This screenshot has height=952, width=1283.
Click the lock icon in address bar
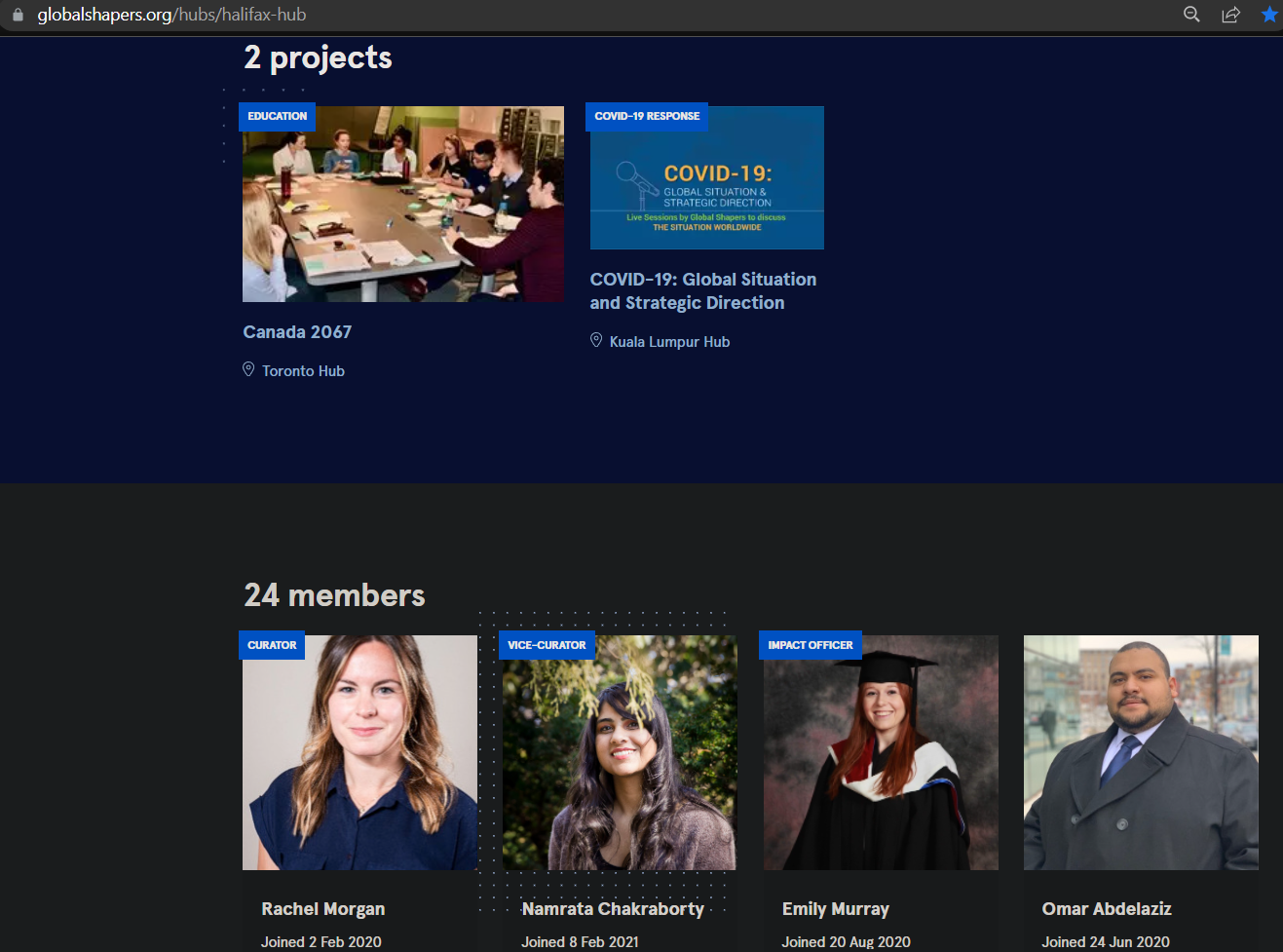click(x=18, y=15)
